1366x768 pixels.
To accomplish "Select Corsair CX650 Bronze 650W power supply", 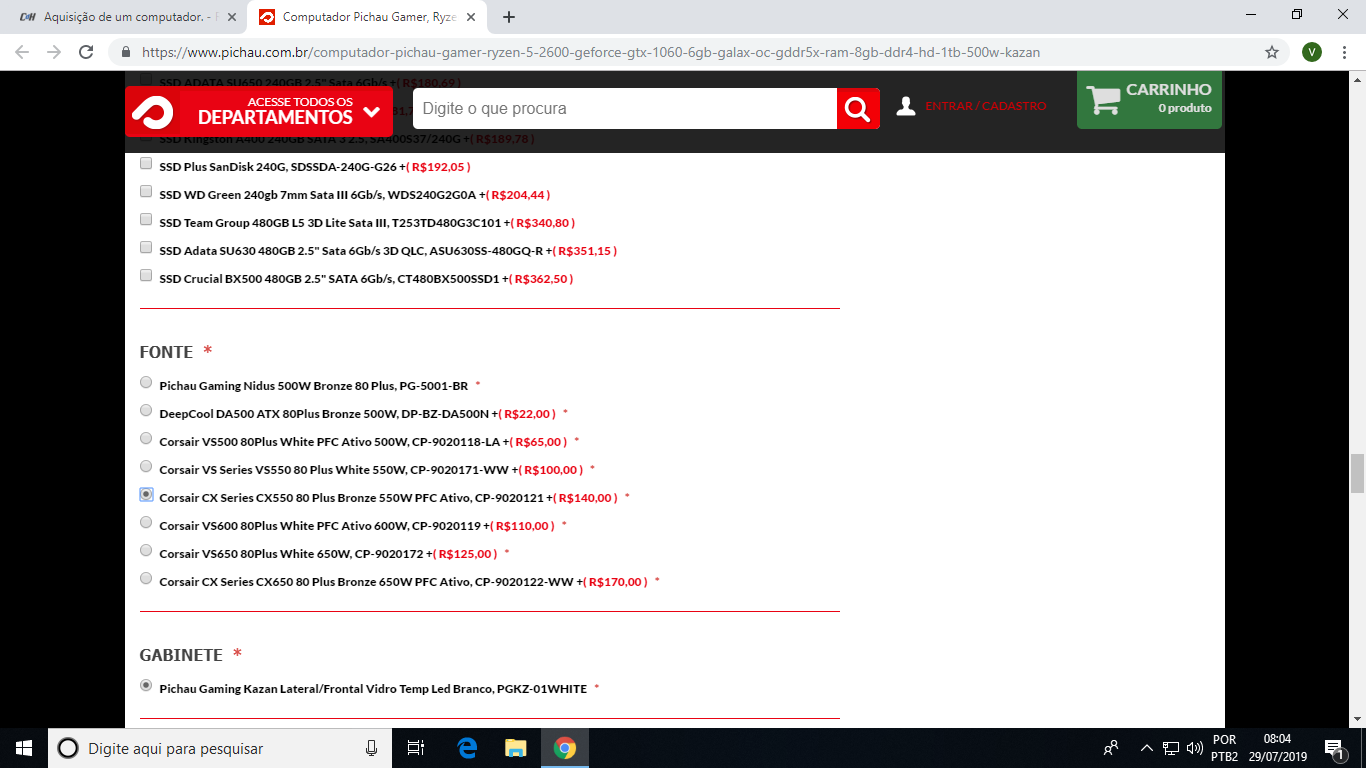I will coord(146,578).
